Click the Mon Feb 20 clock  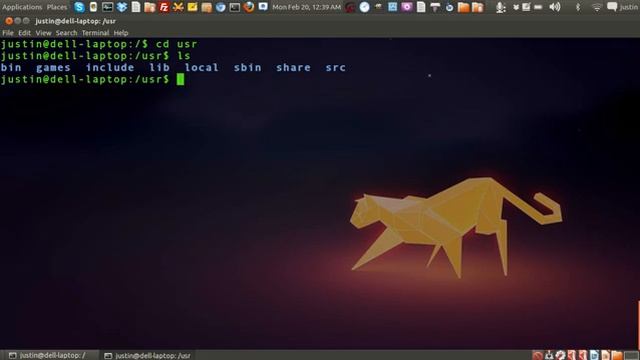pos(307,7)
